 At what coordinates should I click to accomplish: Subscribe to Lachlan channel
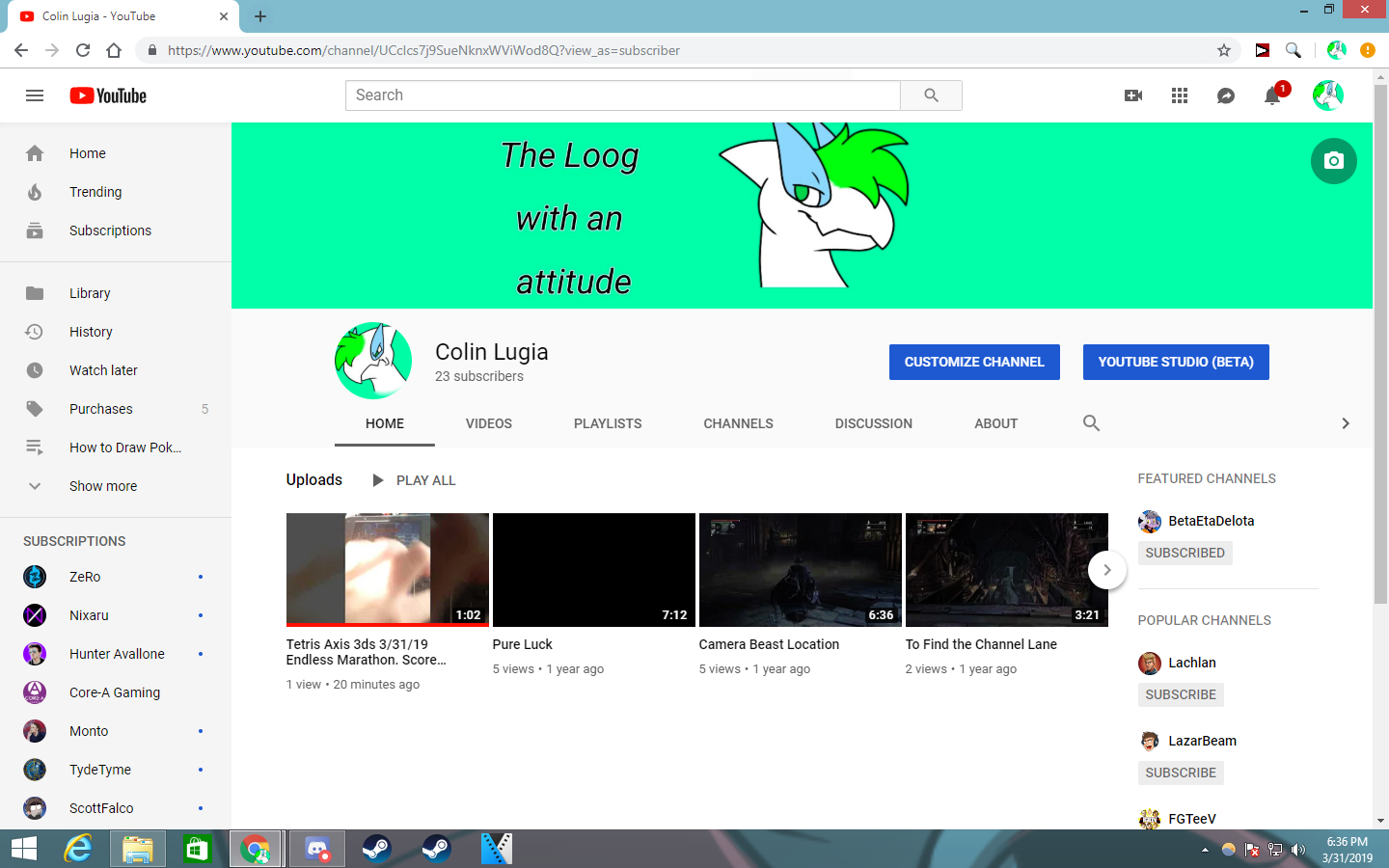(1181, 694)
